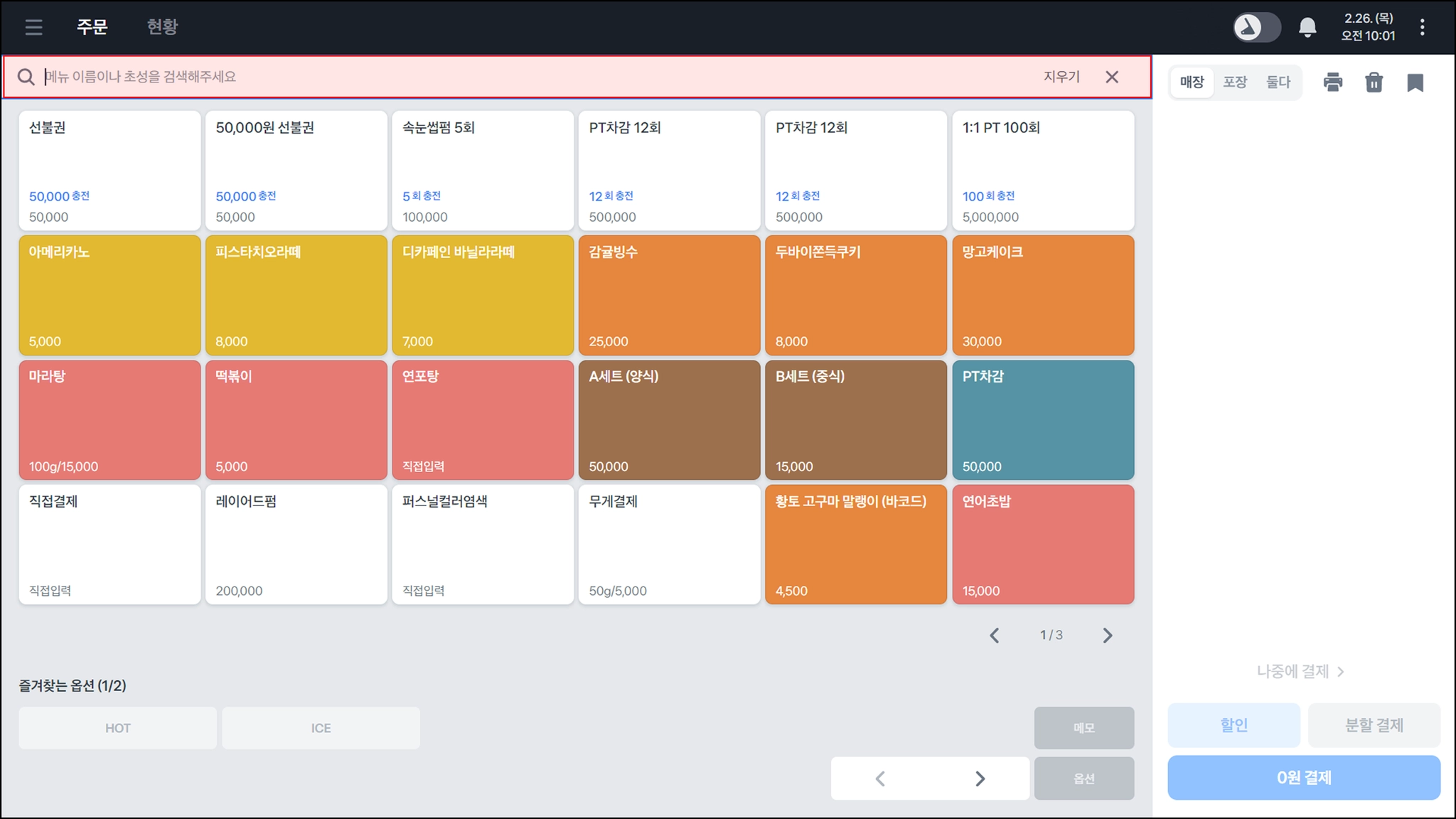Select the 매장 order type
The image size is (1456, 819).
1192,82
